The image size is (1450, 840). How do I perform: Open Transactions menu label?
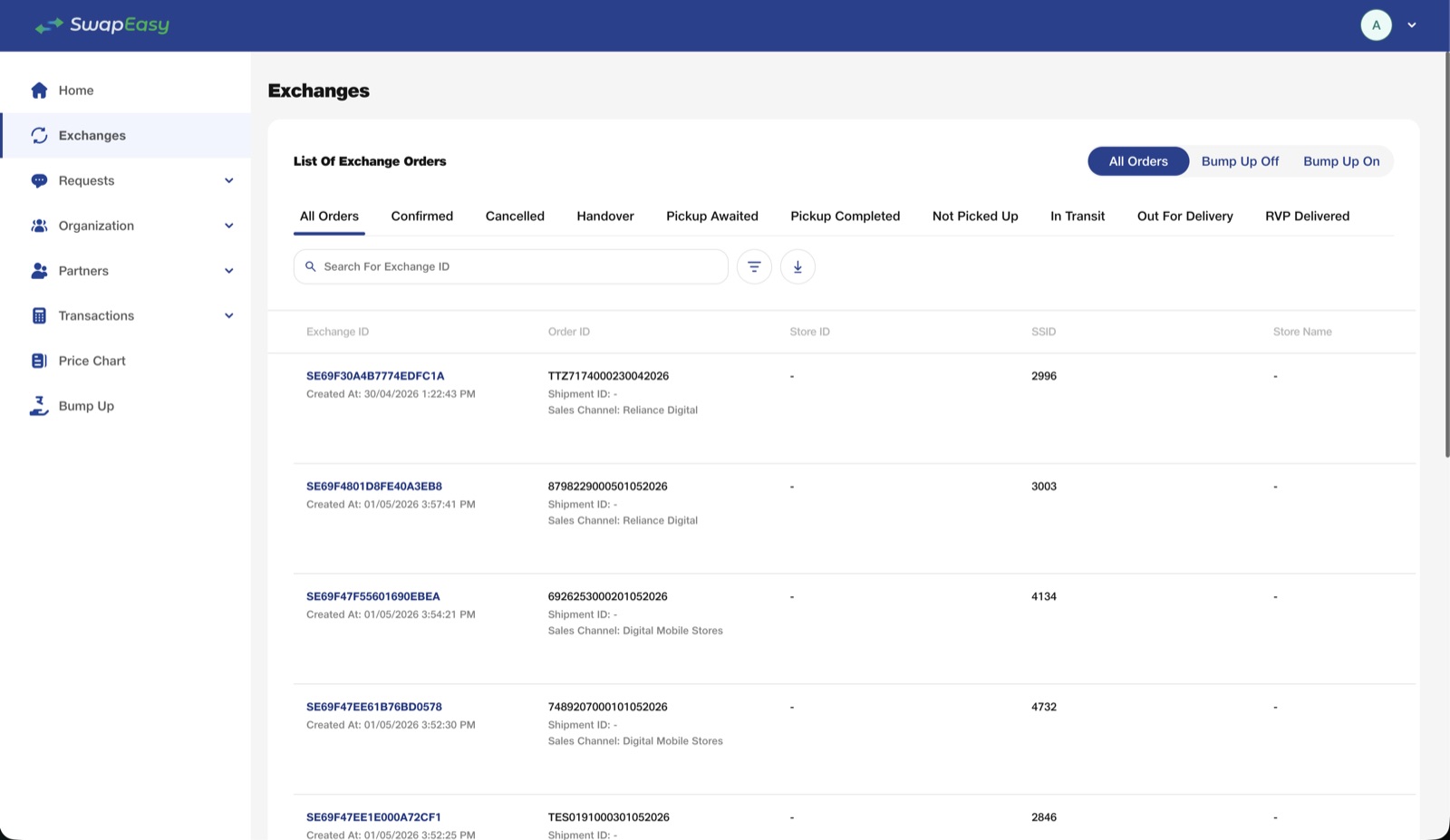[96, 315]
